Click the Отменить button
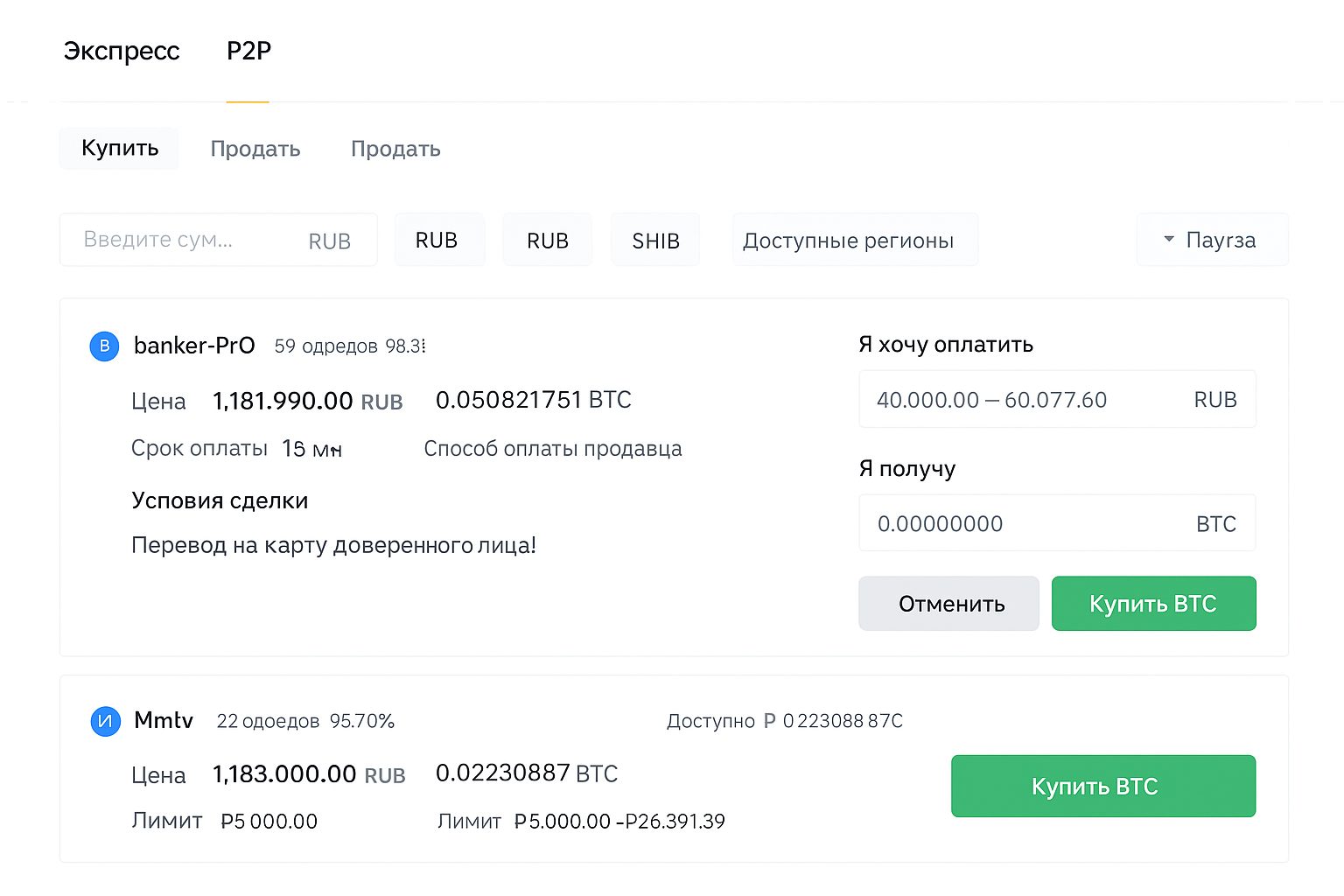 pyautogui.click(x=948, y=603)
